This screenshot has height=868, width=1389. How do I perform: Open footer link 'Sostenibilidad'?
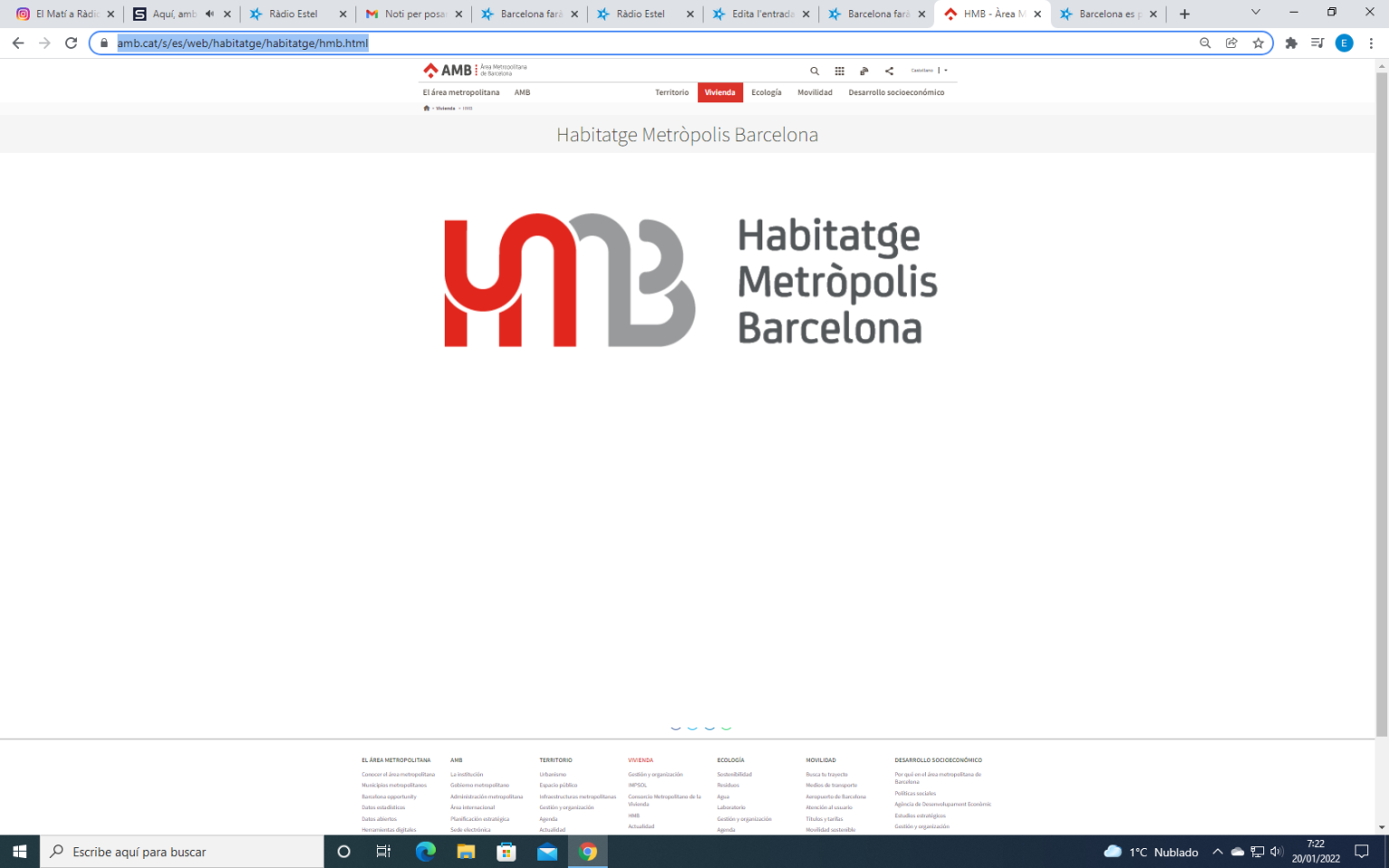[734, 774]
